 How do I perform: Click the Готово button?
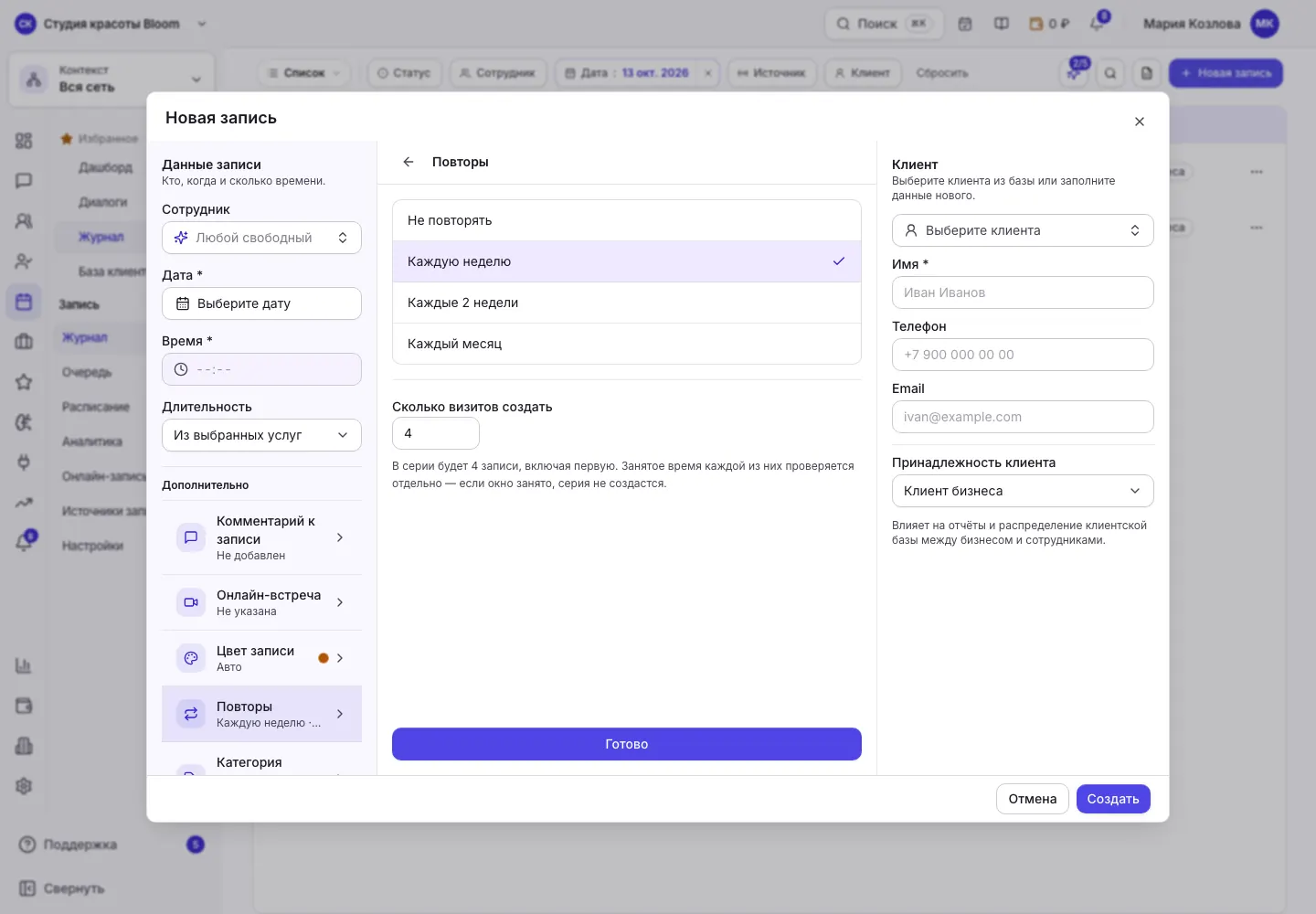627,744
